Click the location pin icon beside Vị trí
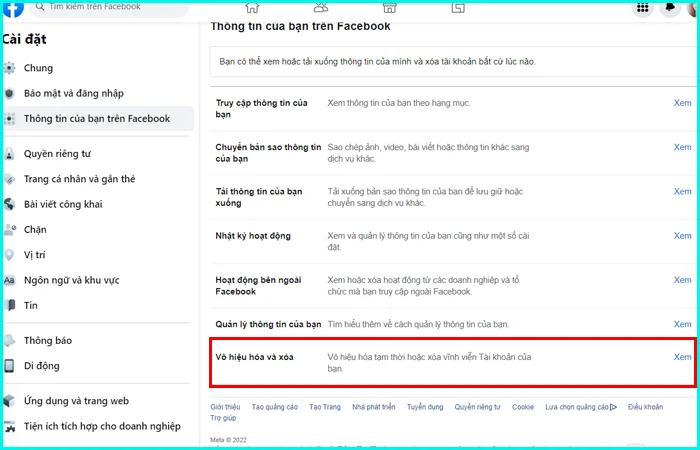 tap(9, 255)
